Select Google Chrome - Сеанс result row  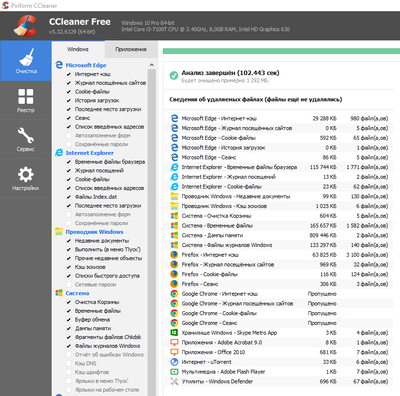[x=279, y=323]
